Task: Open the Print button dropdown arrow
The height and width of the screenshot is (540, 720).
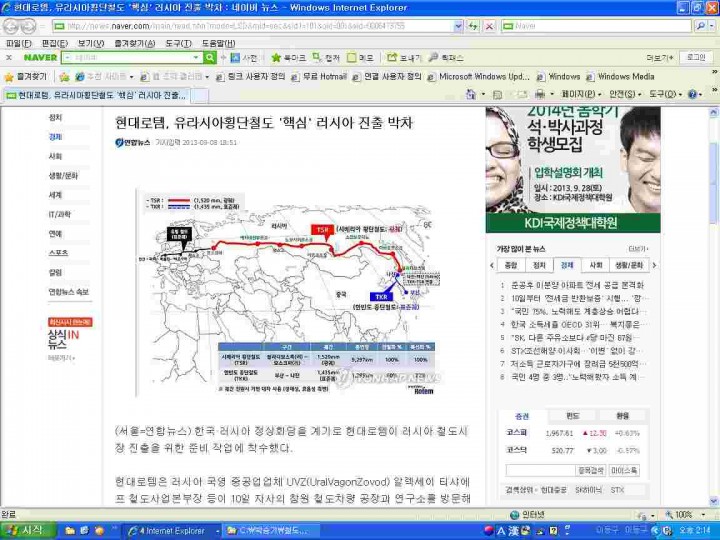Action: click(x=551, y=94)
